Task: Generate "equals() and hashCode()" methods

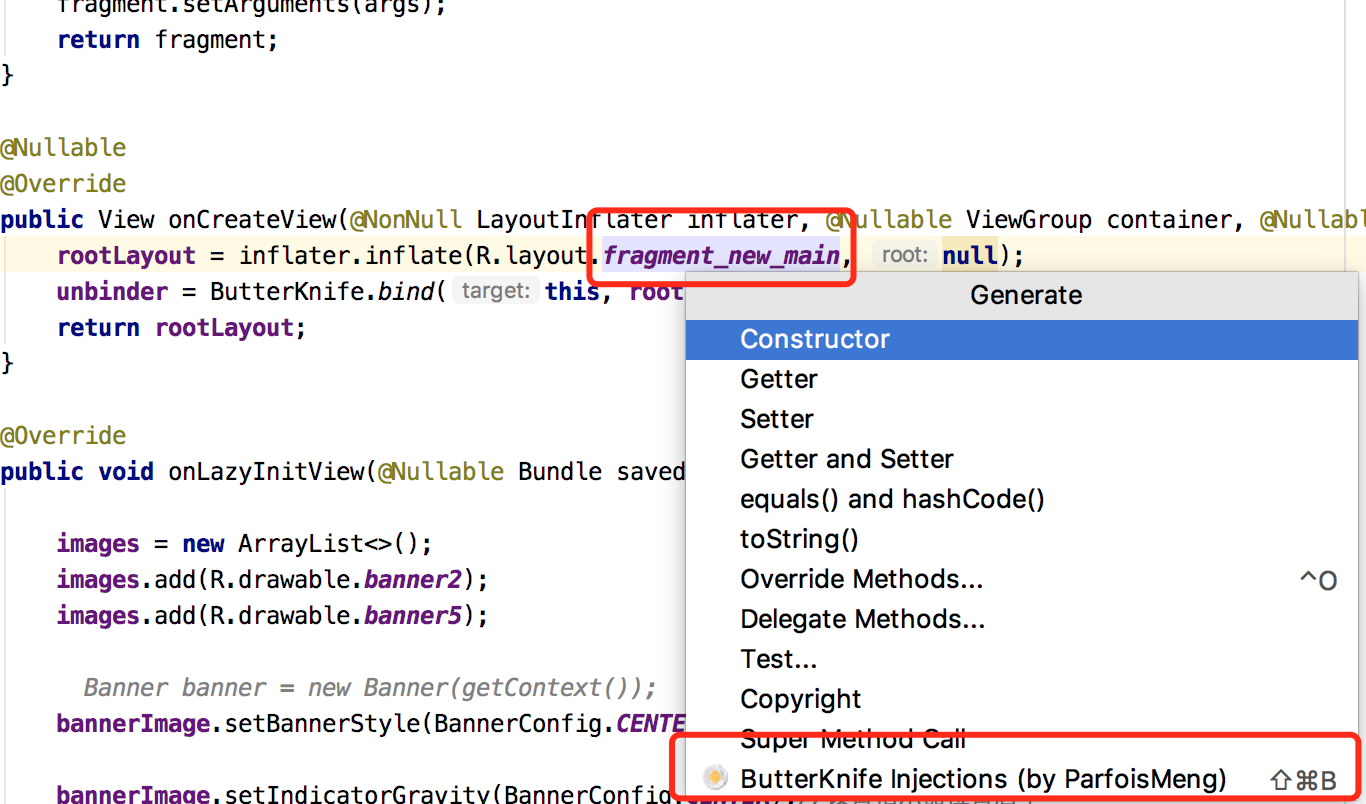Action: pyautogui.click(x=891, y=499)
